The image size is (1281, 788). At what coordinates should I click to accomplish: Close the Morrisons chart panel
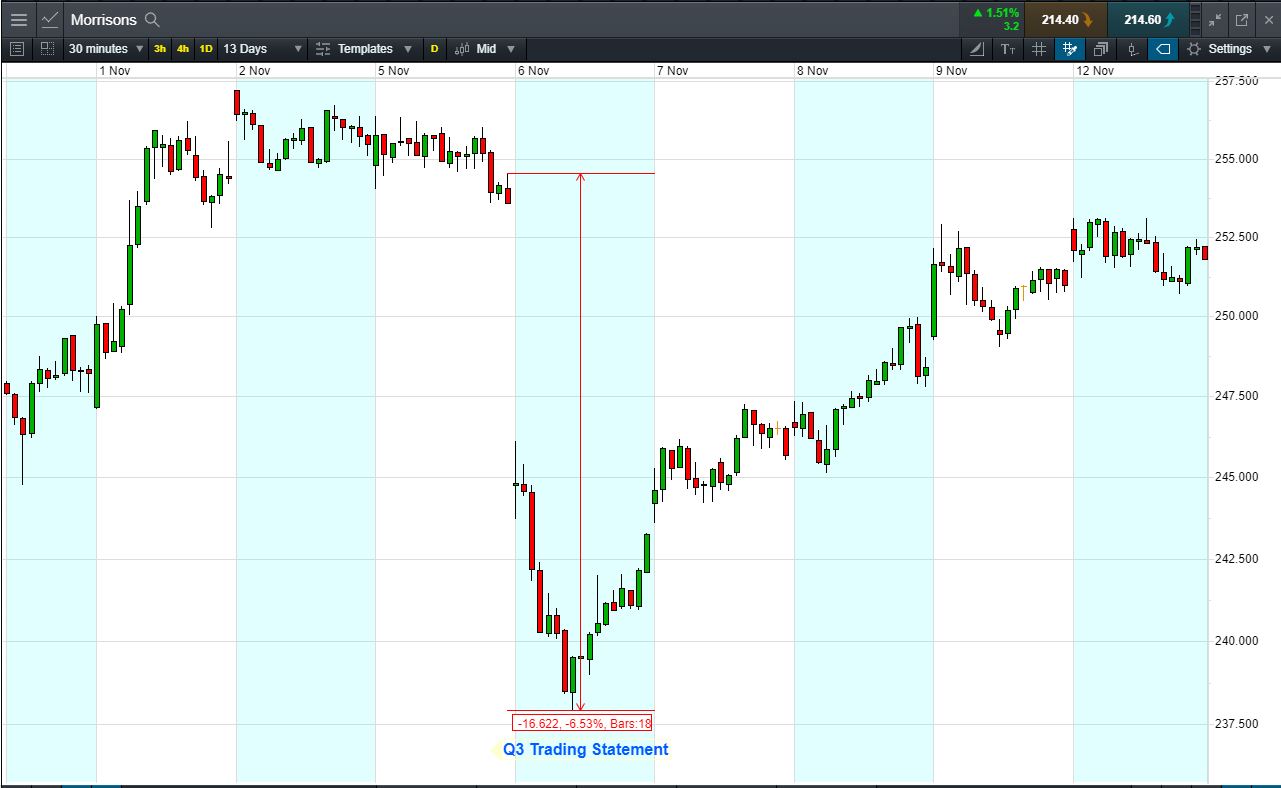(1267, 19)
